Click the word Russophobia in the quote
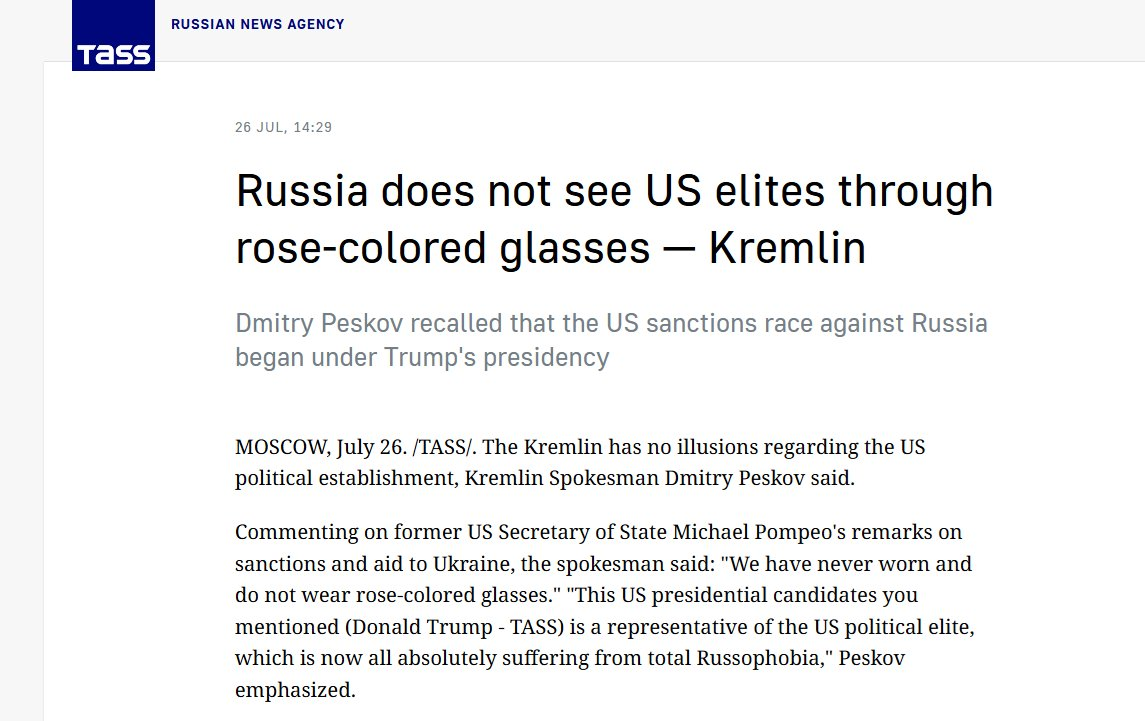This screenshot has height=721, width=1145. [x=761, y=658]
